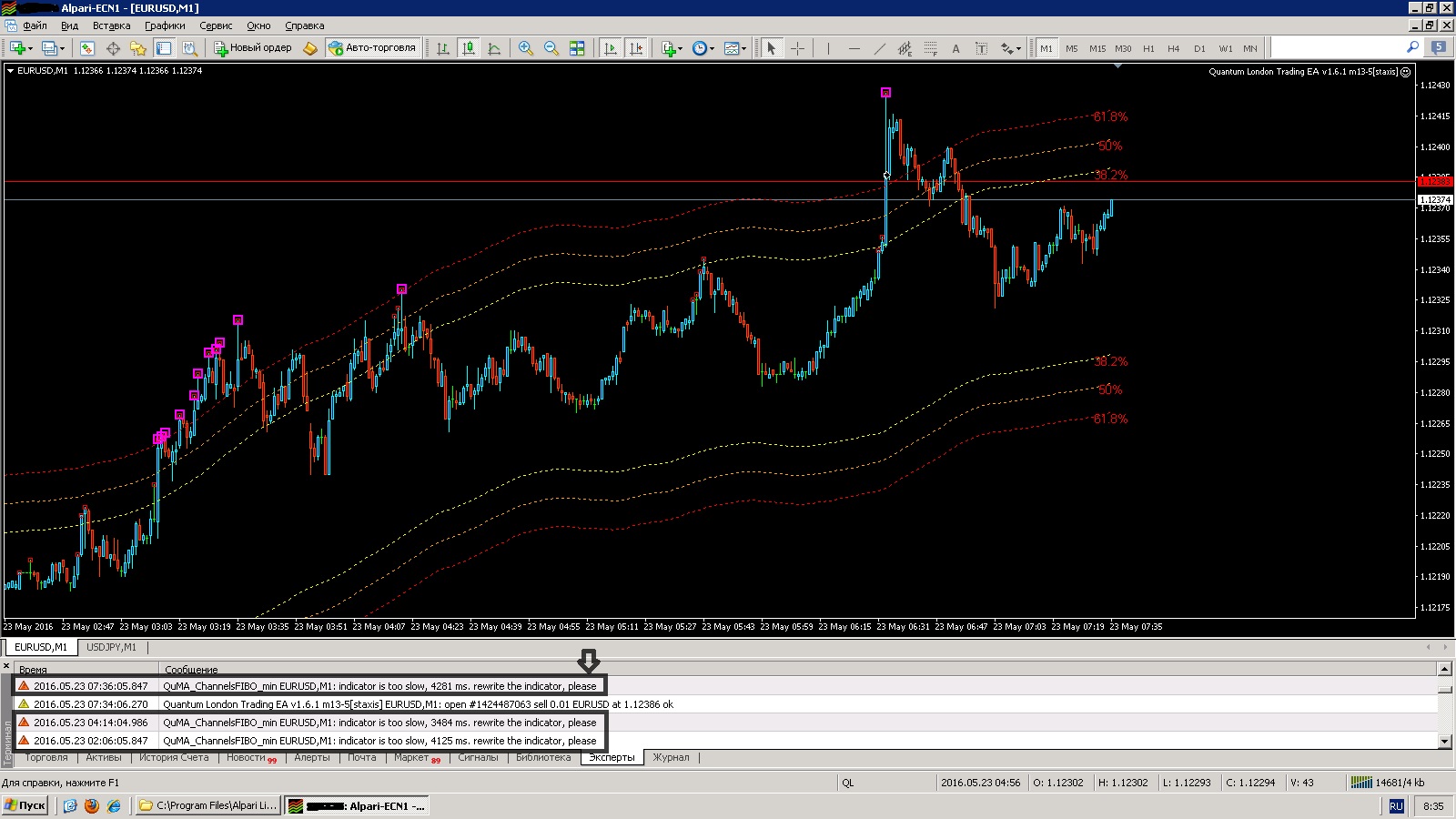Screen dimensions: 1456x819
Task: Expand the Indicators list dropdown
Action: click(x=681, y=48)
